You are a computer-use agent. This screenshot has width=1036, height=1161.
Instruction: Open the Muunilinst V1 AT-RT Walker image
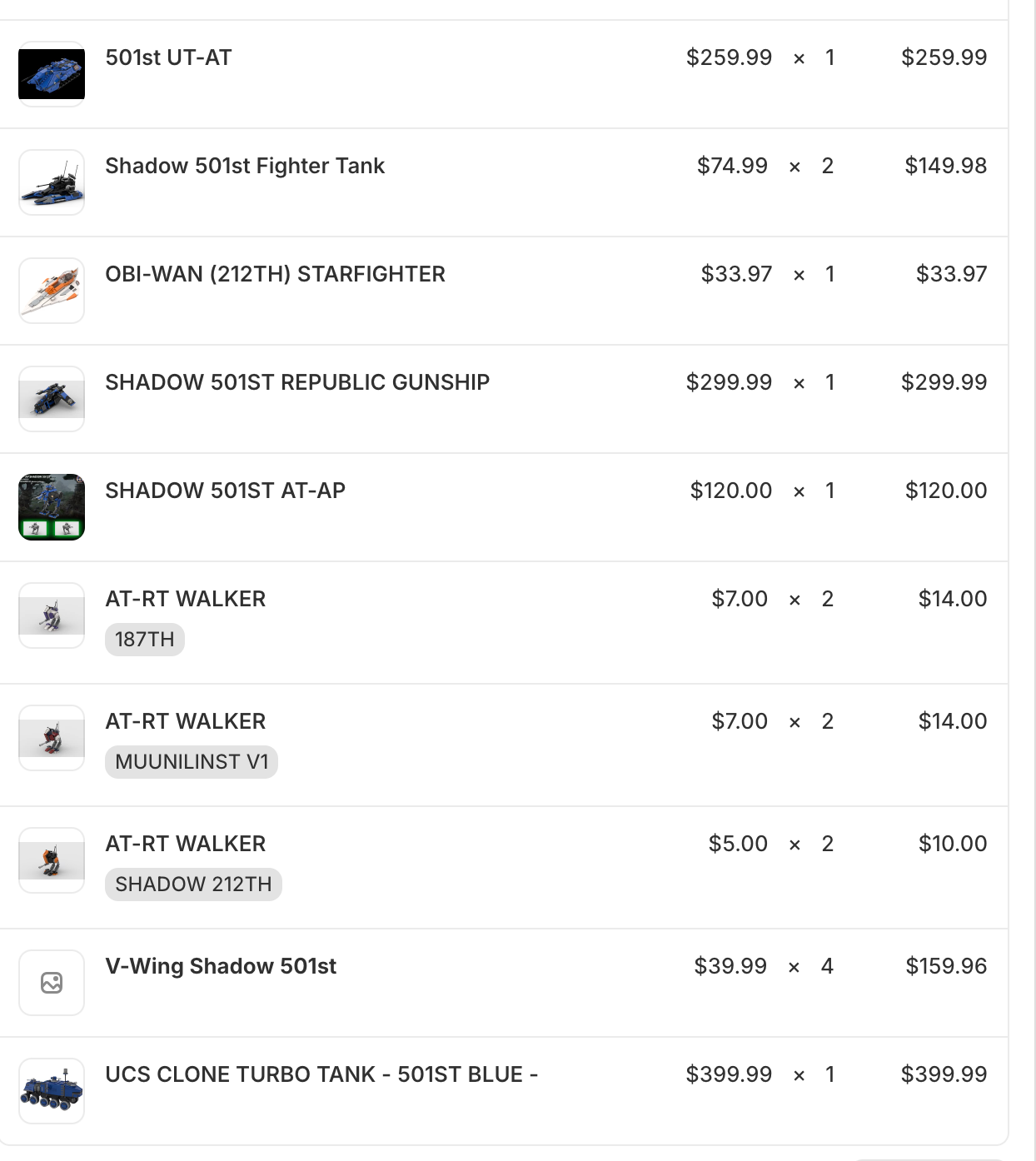(52, 738)
